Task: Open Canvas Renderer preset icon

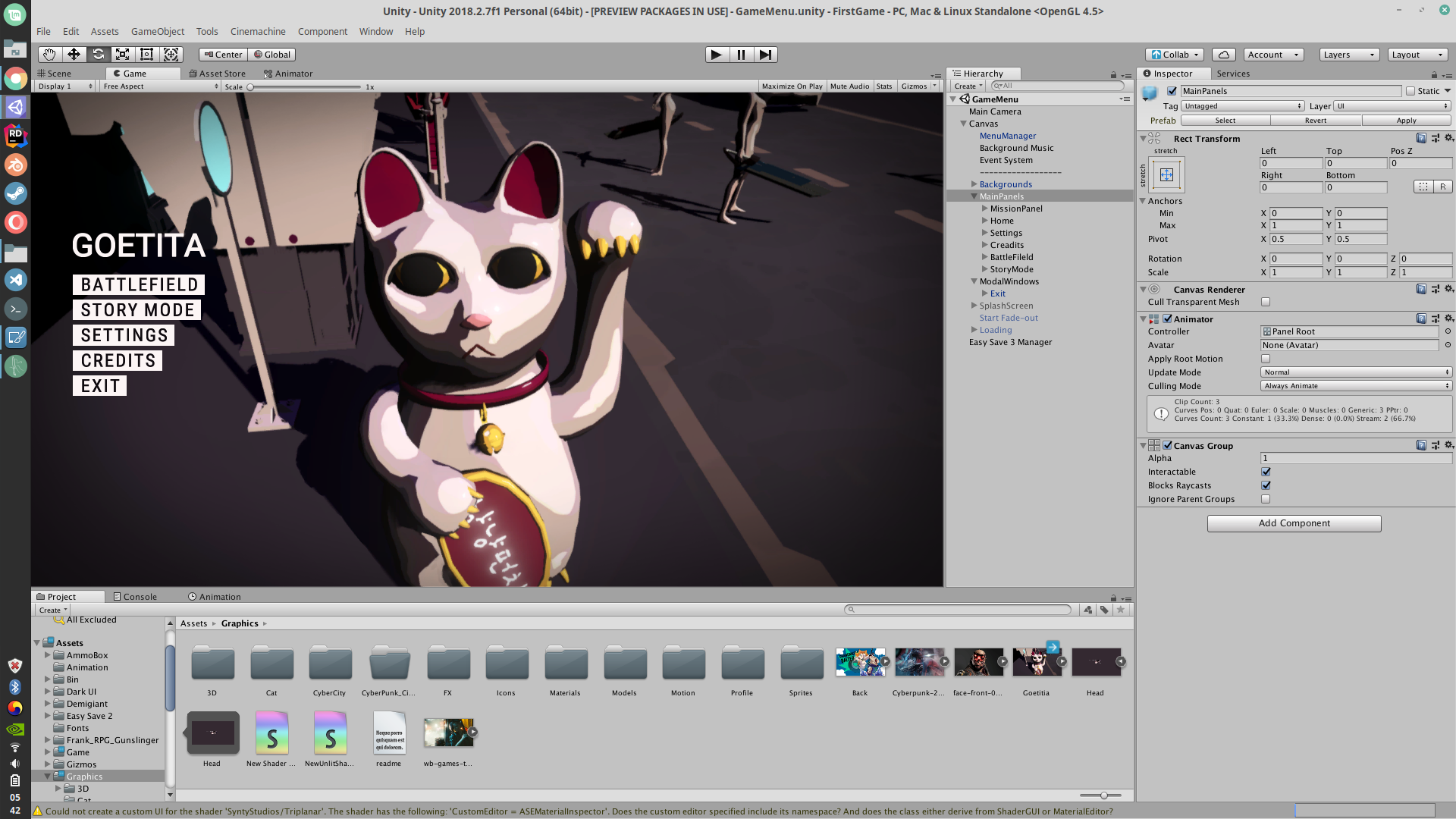Action: click(x=1435, y=289)
